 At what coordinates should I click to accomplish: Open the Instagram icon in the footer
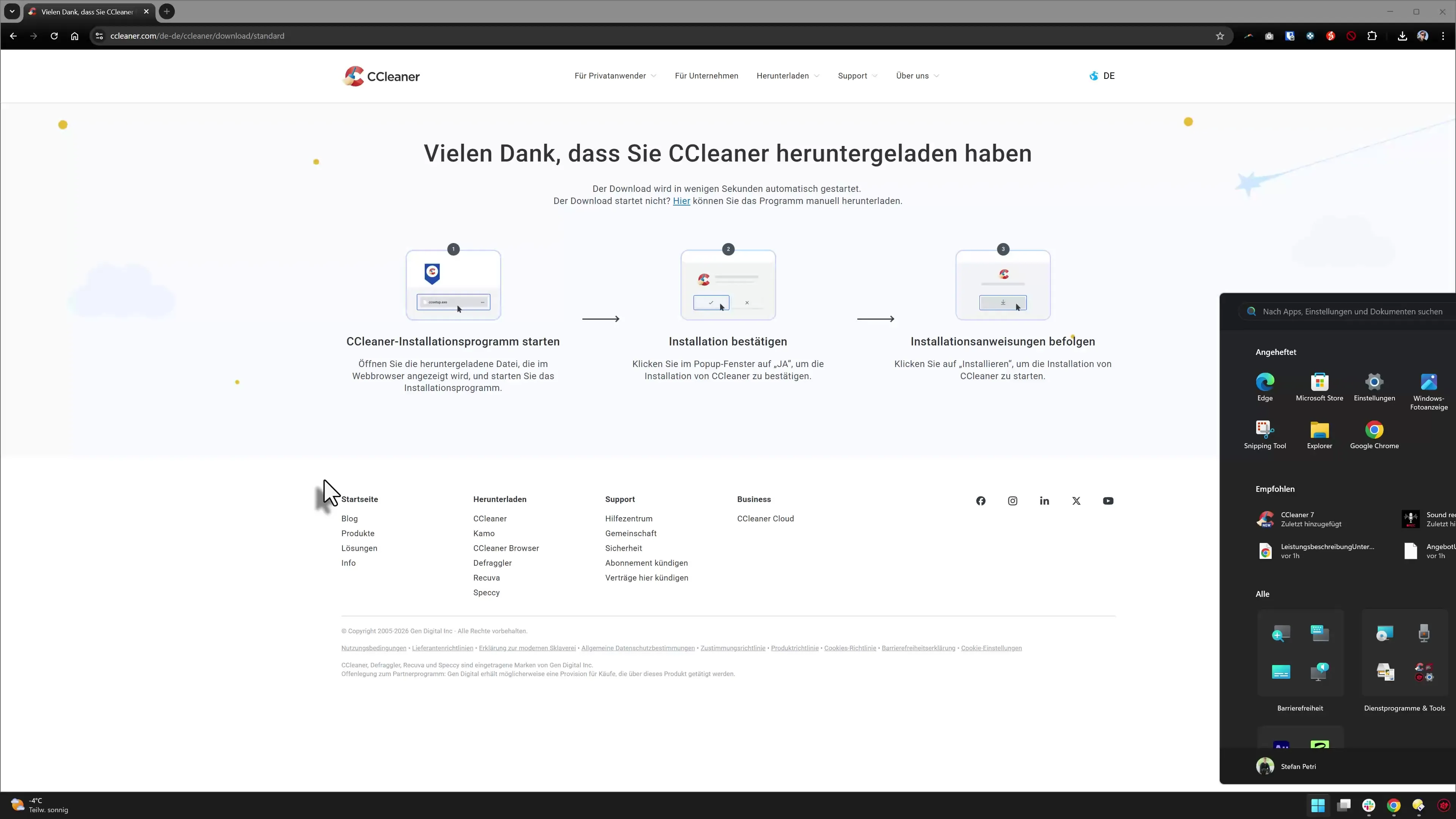(x=1012, y=501)
